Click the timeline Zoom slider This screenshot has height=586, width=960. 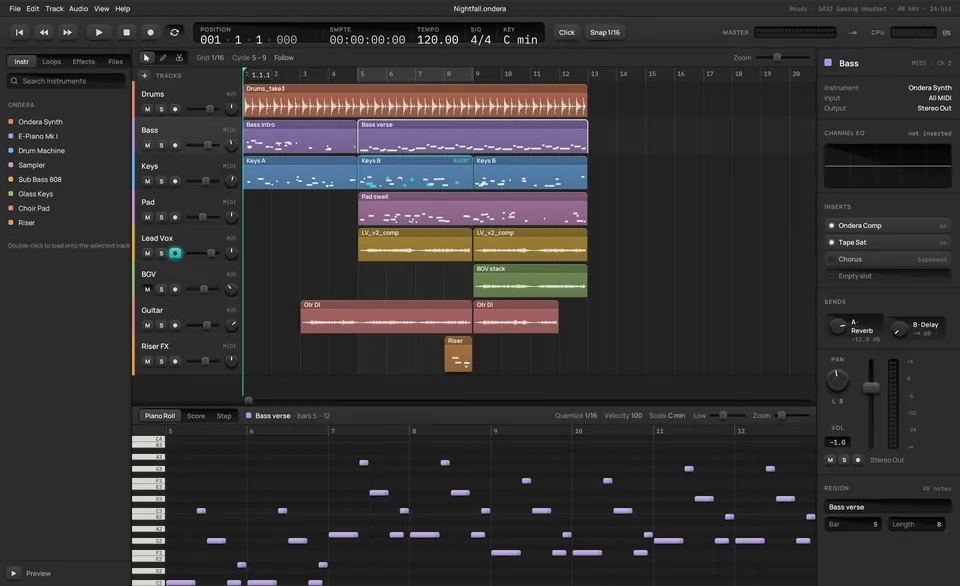(783, 57)
